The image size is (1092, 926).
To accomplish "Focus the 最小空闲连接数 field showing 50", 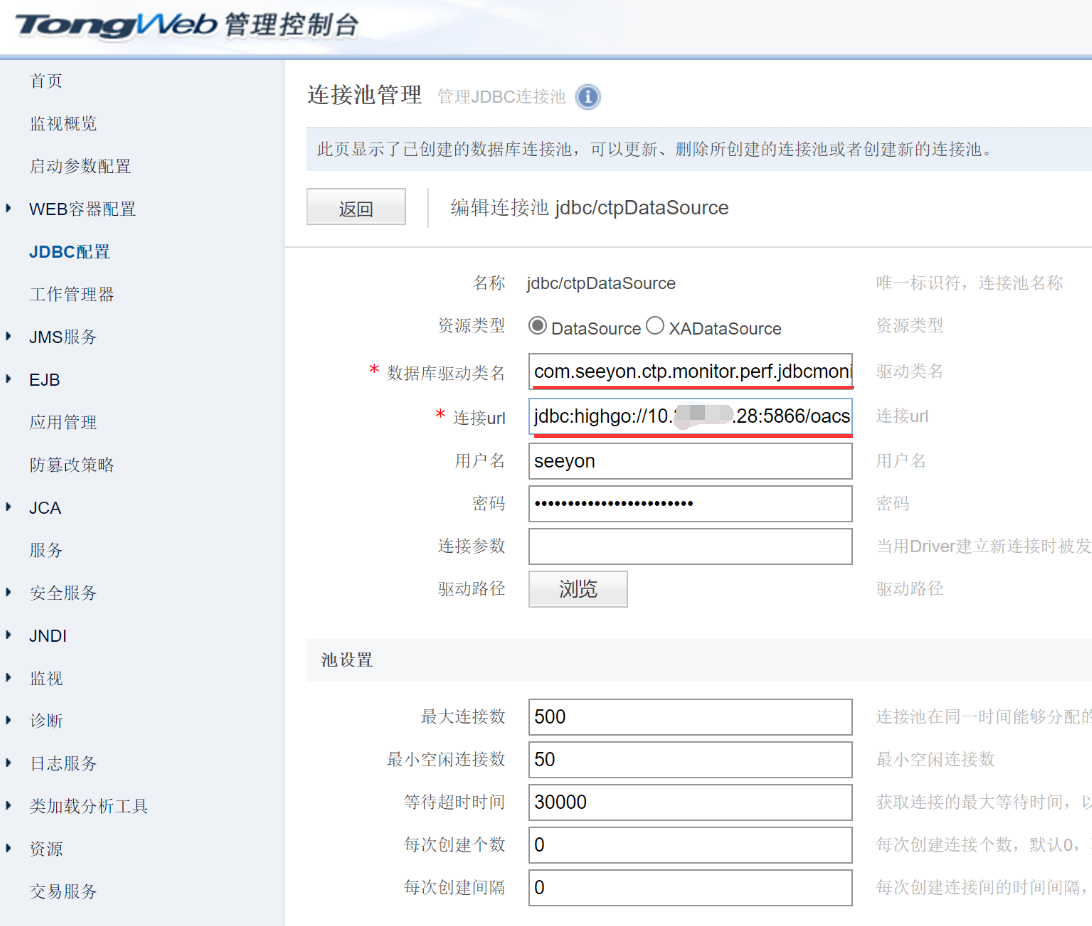I will pyautogui.click(x=690, y=760).
